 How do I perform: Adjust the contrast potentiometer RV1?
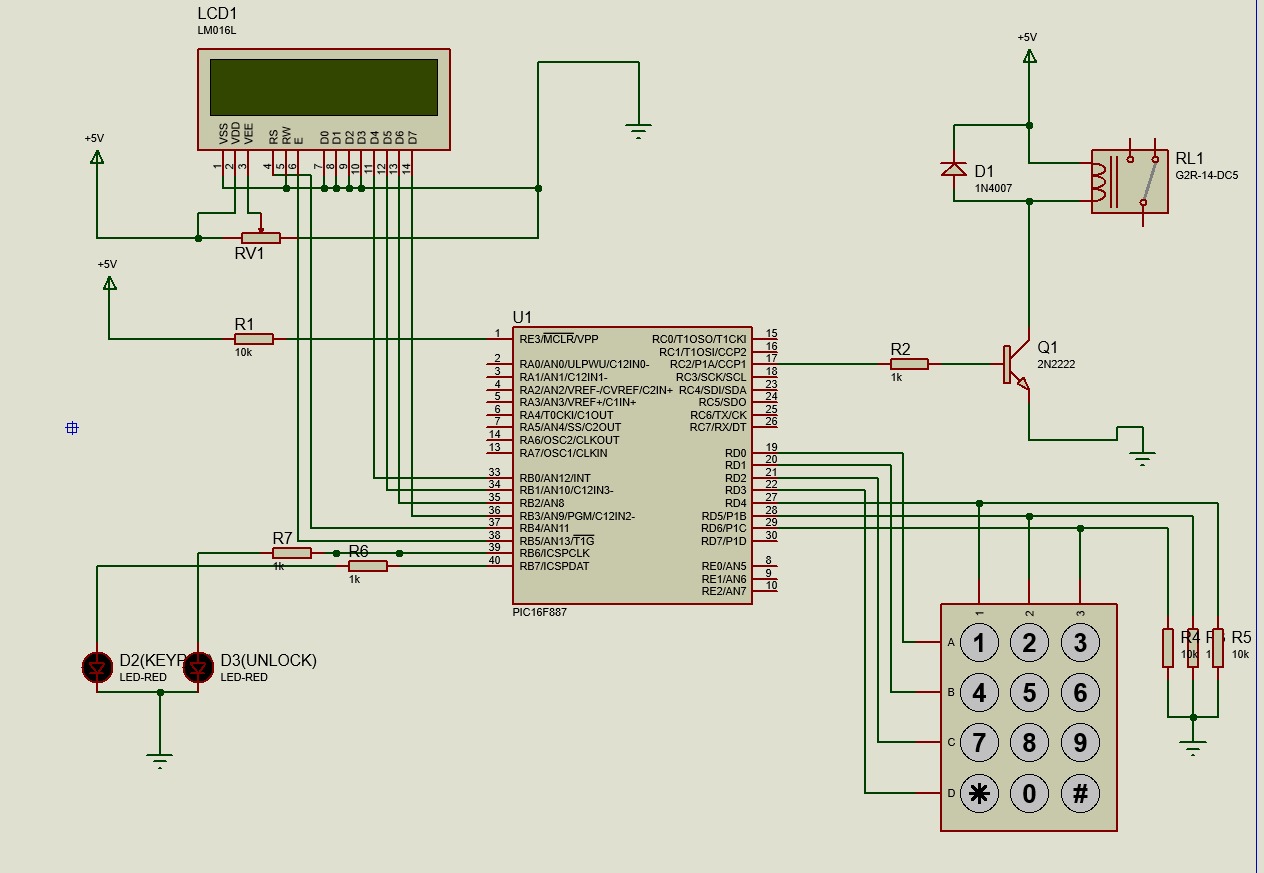[x=262, y=237]
